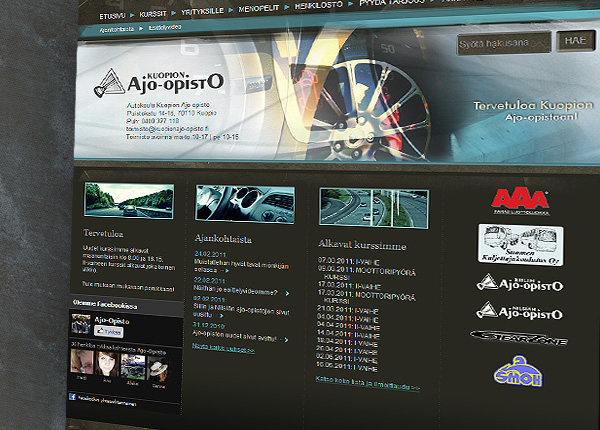Open the Suomen Kuljettajakoulutus bus logo
This screenshot has height=430, width=600.
[x=519, y=243]
